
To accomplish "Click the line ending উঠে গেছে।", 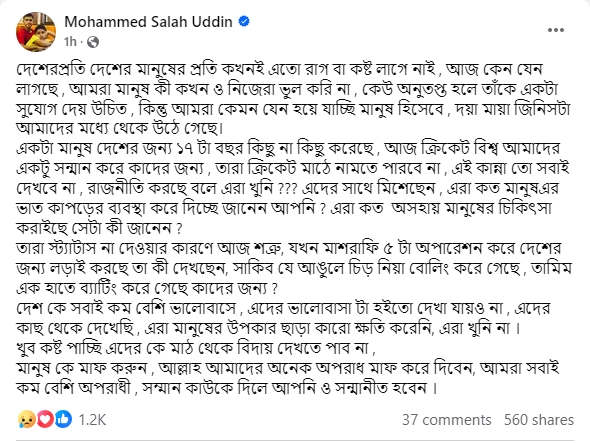I will click(120, 129).
